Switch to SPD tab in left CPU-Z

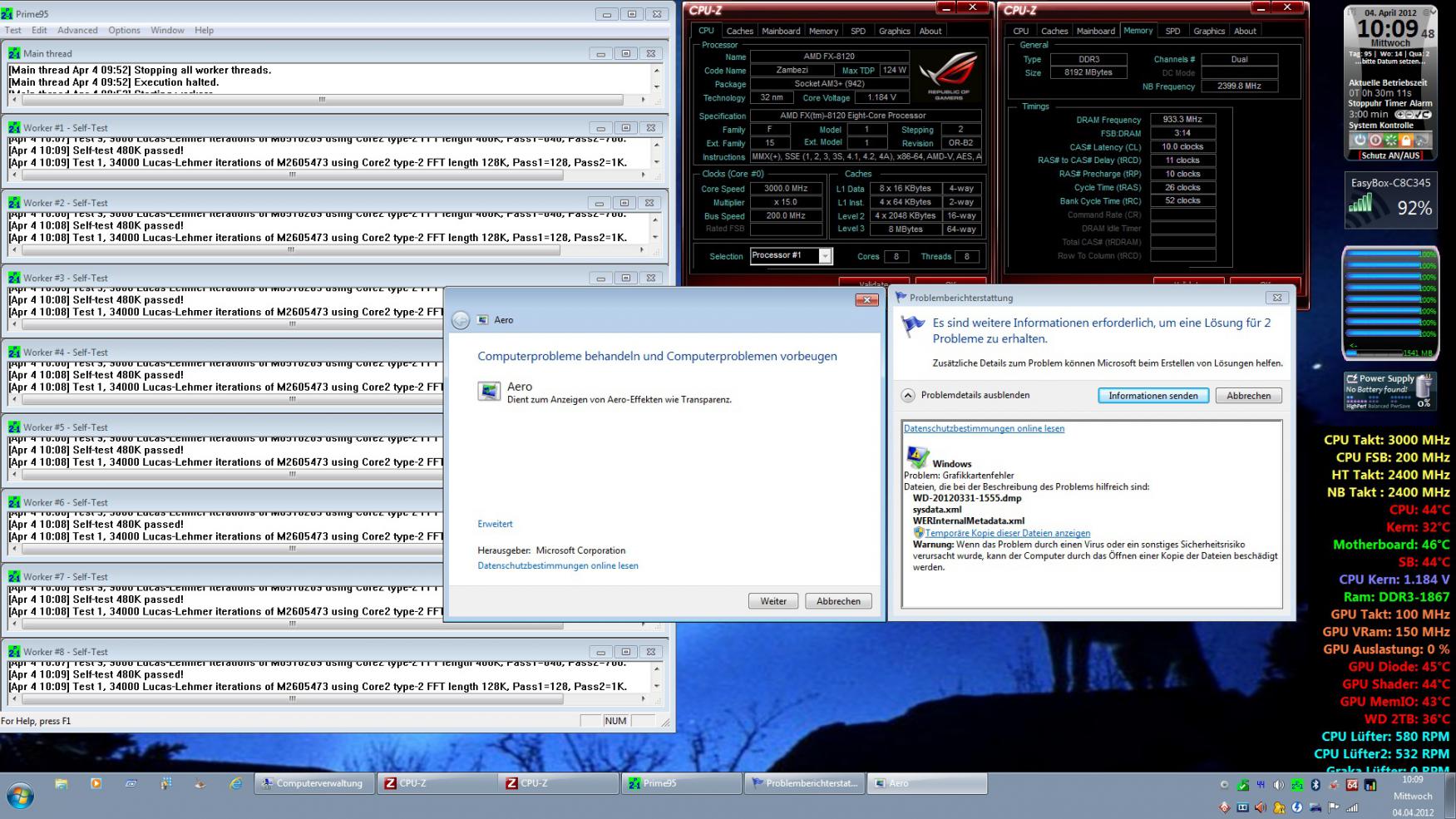[x=858, y=31]
